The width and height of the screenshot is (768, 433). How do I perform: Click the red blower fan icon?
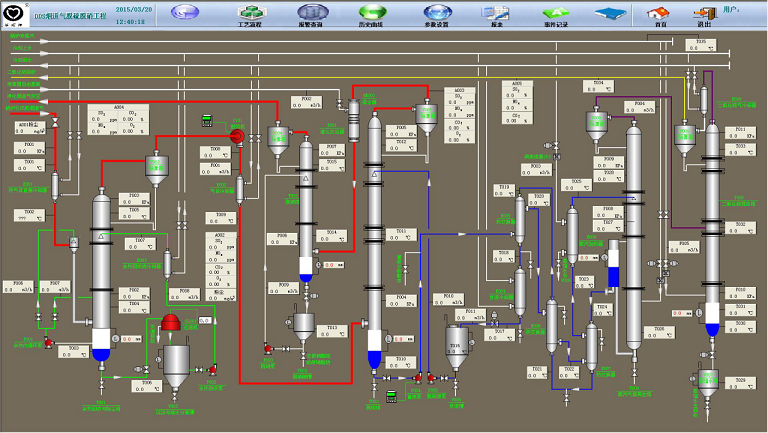point(237,137)
